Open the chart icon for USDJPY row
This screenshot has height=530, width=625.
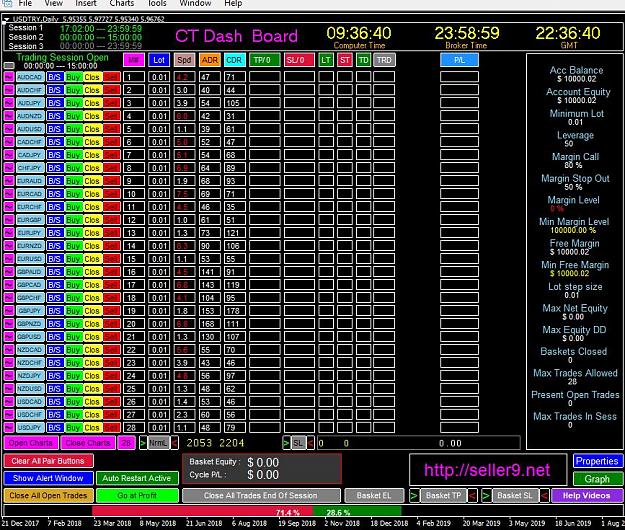pyautogui.click(x=9, y=428)
